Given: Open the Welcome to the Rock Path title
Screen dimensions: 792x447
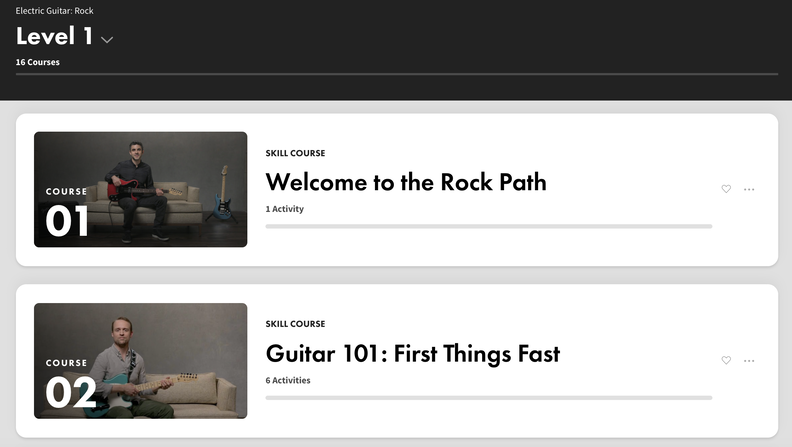Looking at the screenshot, I should 406,182.
